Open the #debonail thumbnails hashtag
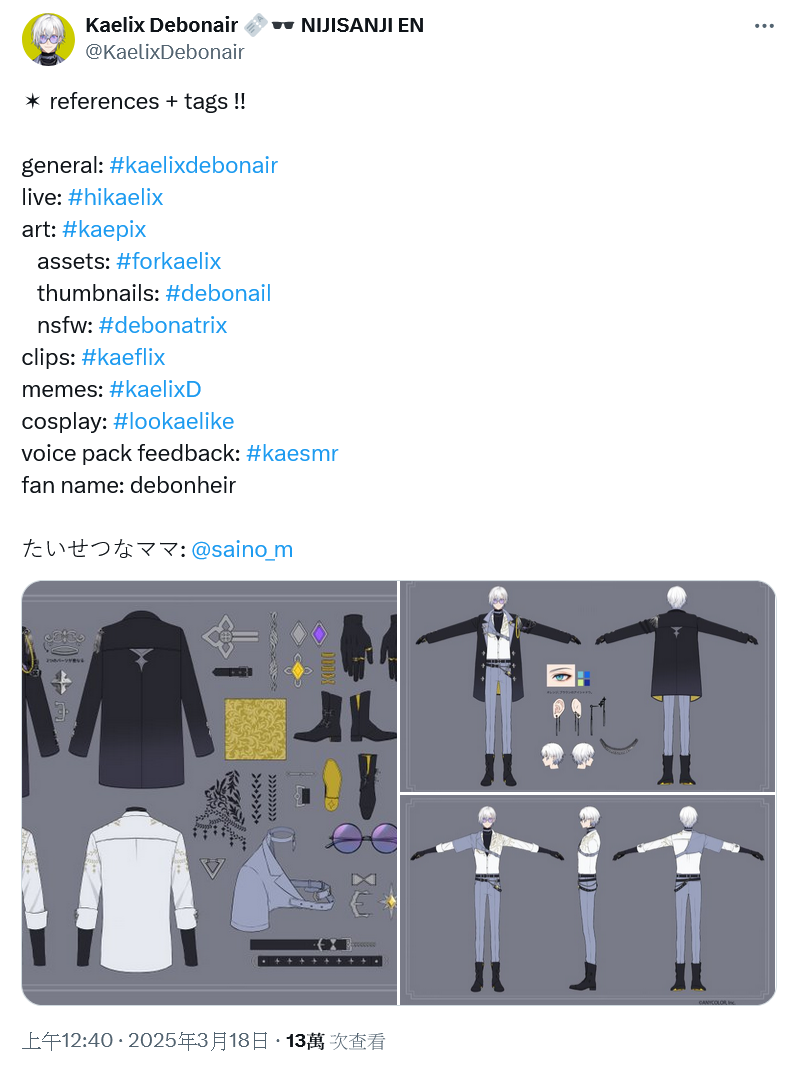Screen dimensions: 798x1073 218,293
